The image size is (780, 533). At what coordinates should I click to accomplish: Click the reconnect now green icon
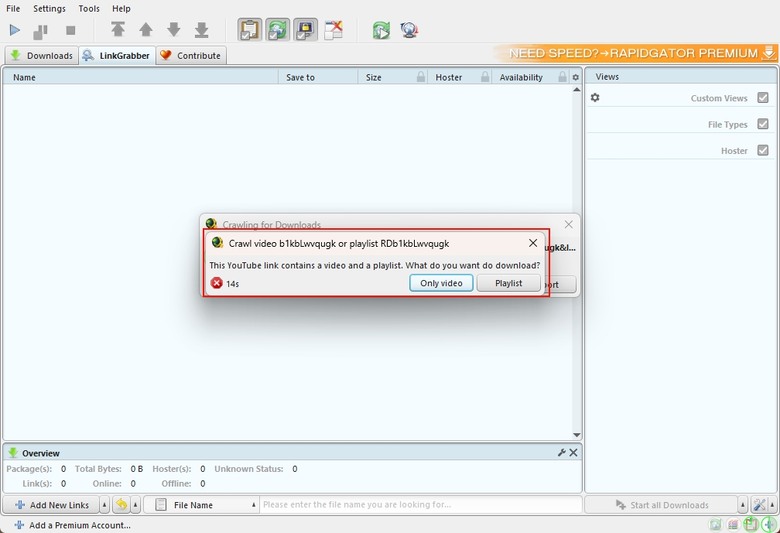[x=382, y=30]
